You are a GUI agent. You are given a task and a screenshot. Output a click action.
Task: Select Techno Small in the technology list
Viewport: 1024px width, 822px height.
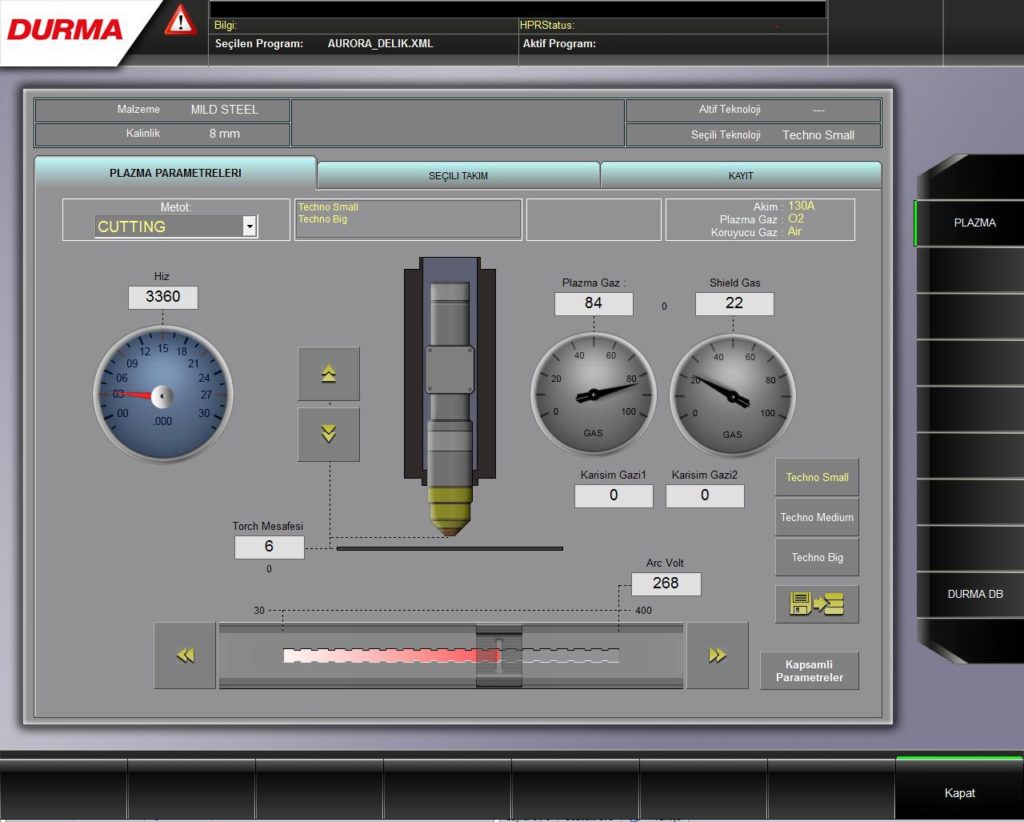pos(328,207)
